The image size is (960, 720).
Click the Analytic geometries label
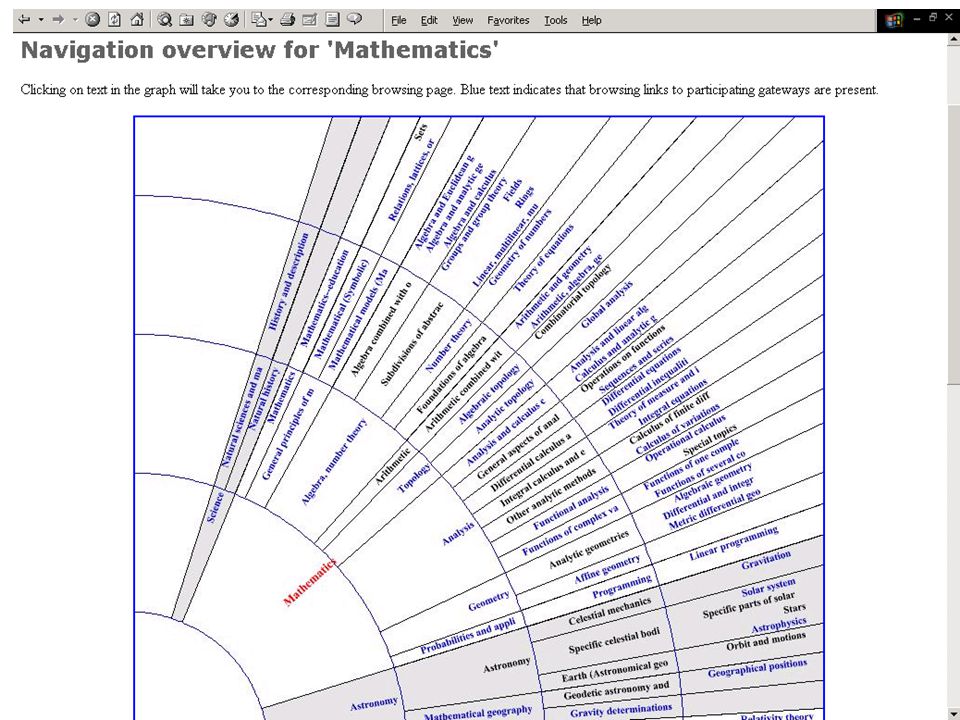588,549
